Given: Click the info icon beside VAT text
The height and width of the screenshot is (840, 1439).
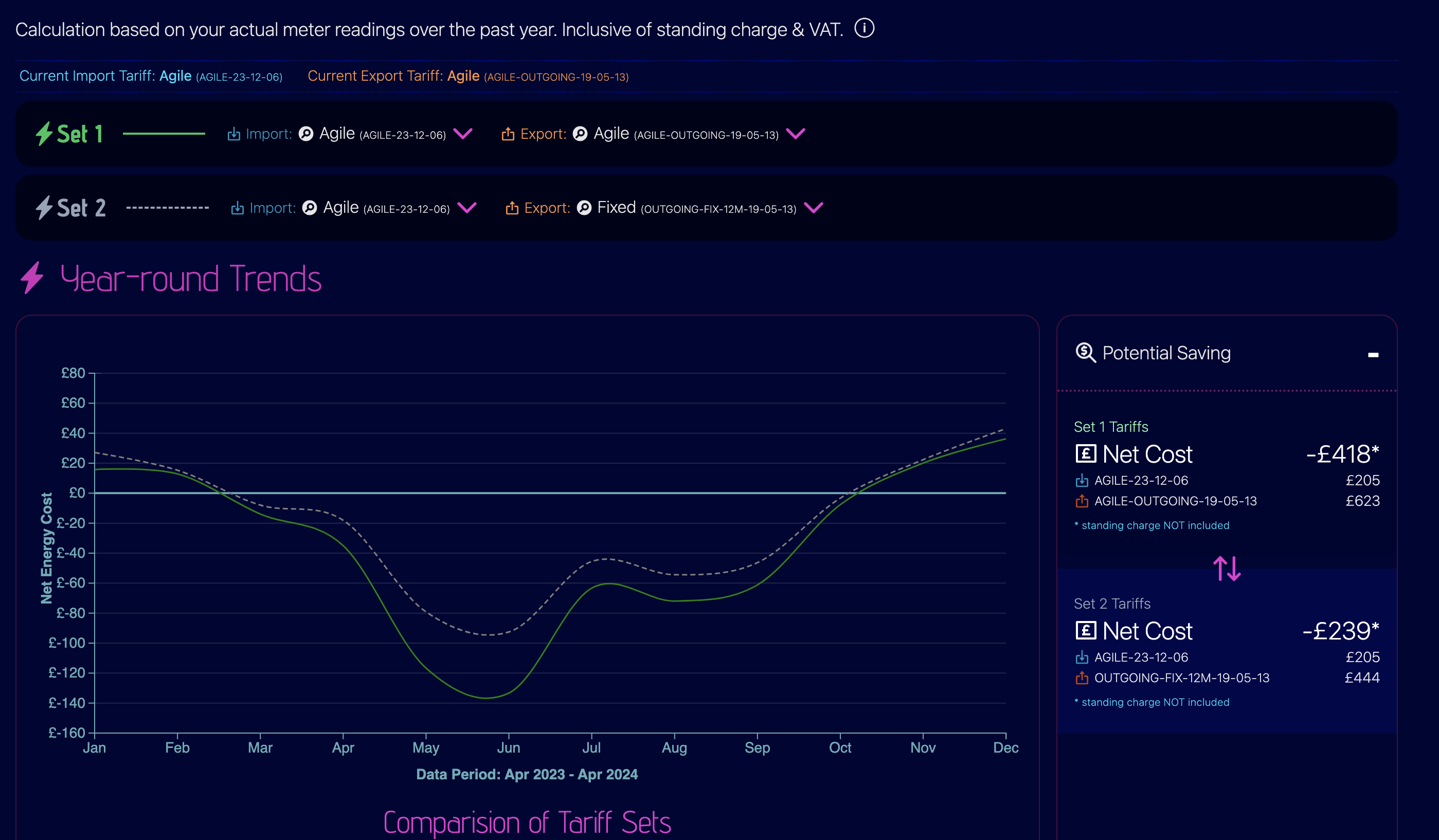Looking at the screenshot, I should 864,28.
